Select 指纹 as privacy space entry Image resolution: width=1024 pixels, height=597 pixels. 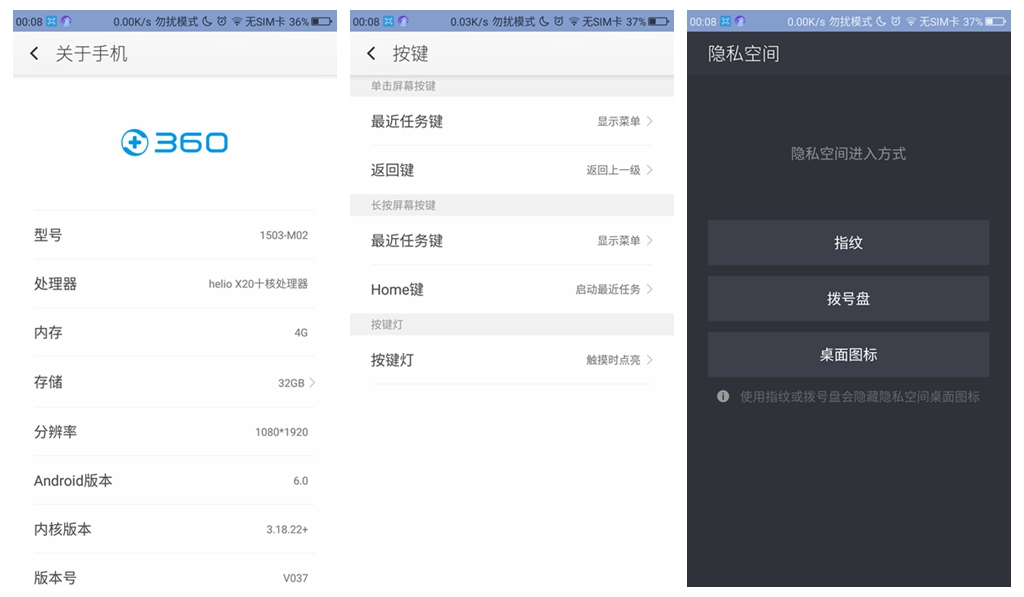point(848,243)
